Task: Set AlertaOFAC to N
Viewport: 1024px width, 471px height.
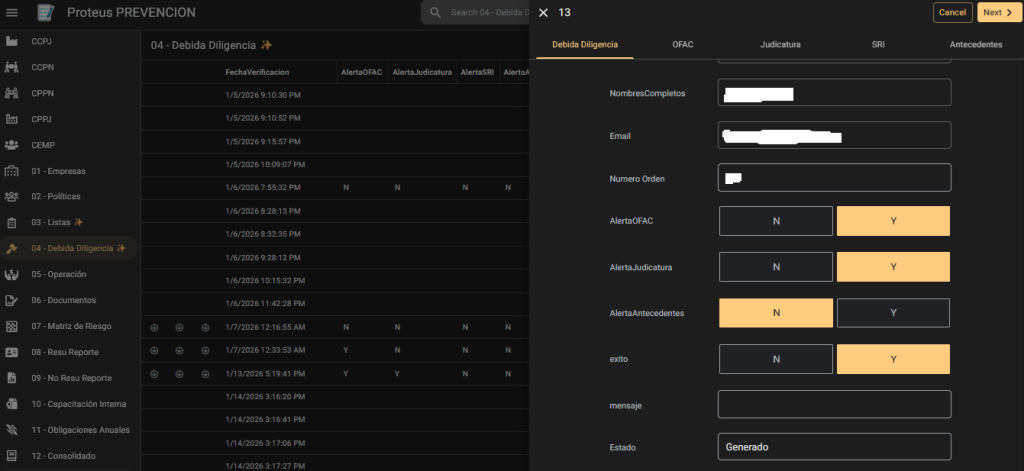Action: coord(775,221)
